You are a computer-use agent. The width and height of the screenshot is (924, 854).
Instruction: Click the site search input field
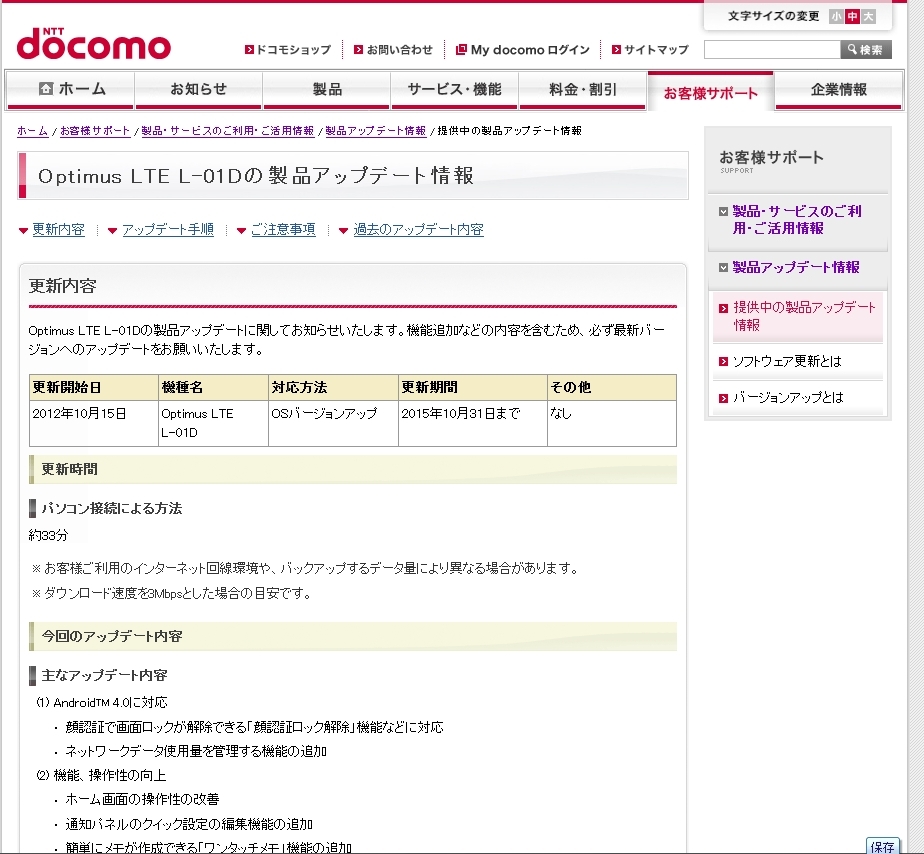tap(772, 50)
